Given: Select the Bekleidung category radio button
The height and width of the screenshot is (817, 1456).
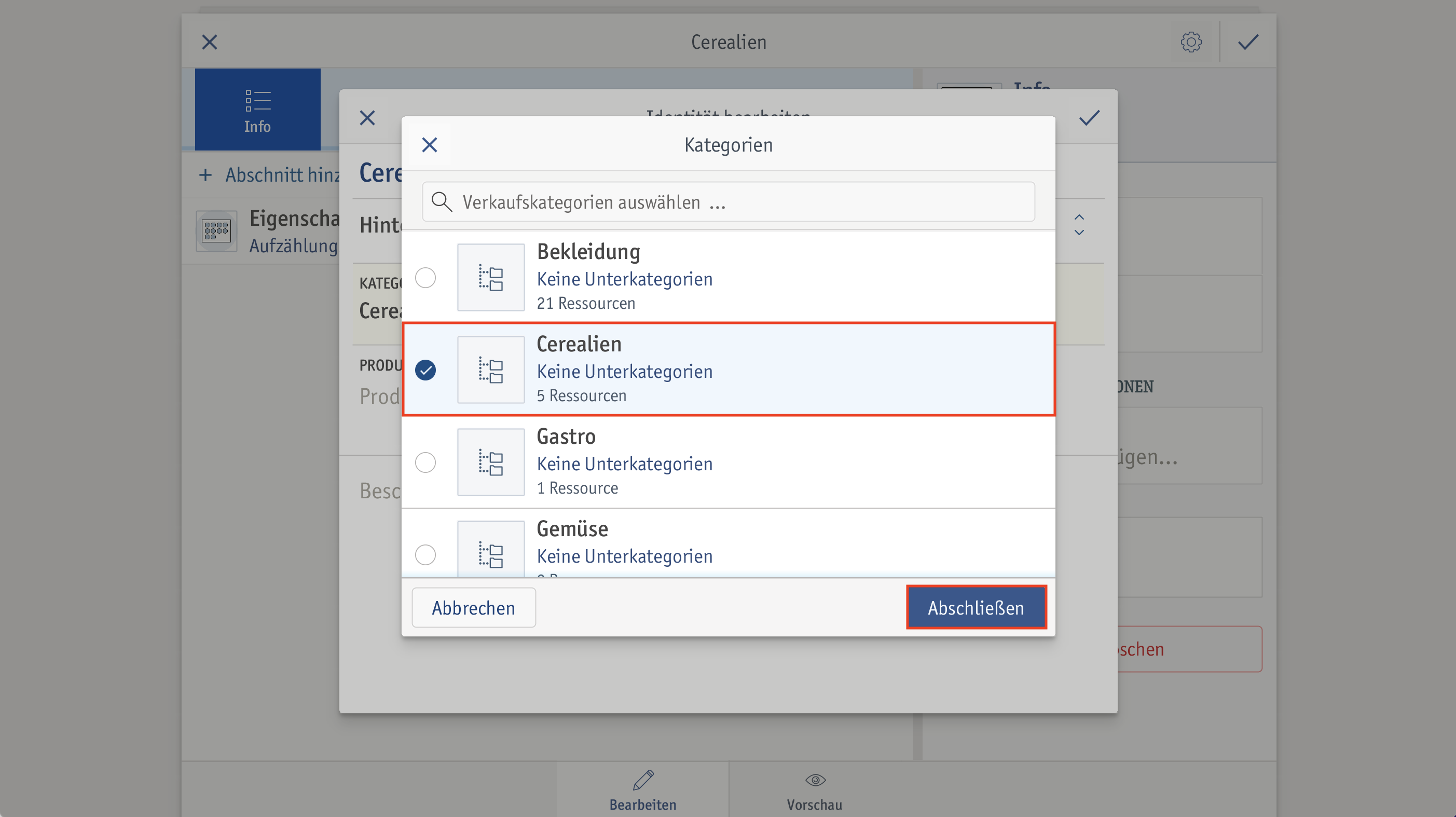Looking at the screenshot, I should tap(425, 278).
